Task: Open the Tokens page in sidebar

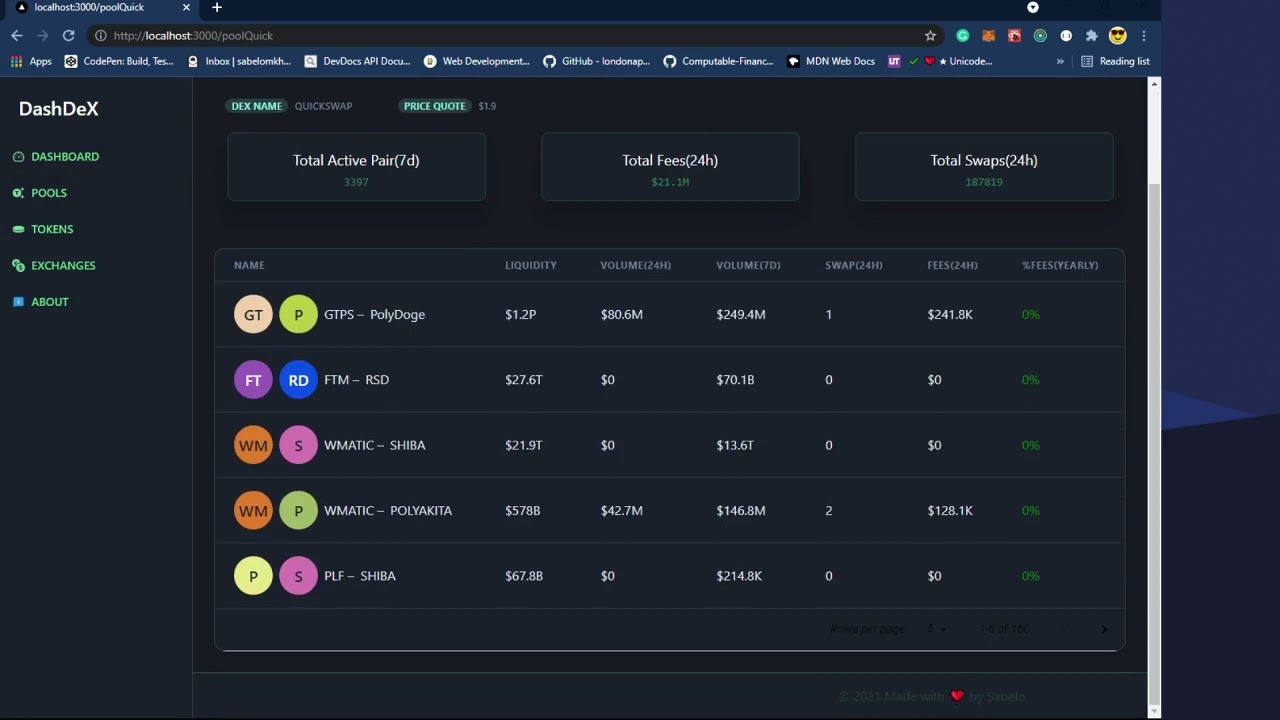Action: pyautogui.click(x=52, y=229)
